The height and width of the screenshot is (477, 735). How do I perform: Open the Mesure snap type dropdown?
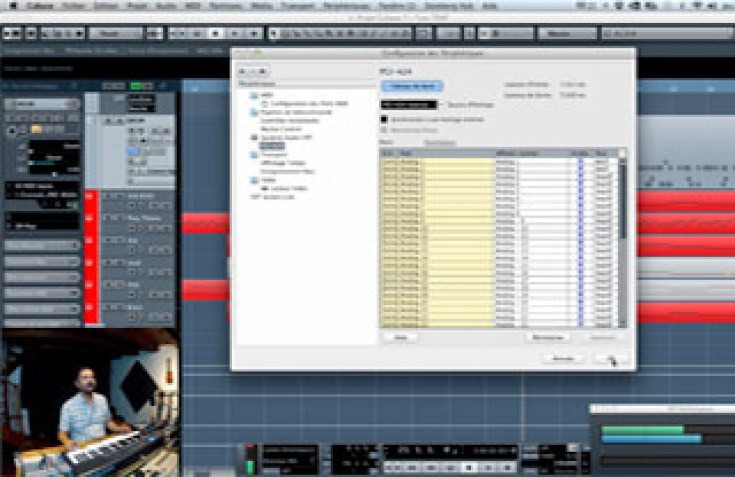click(566, 34)
